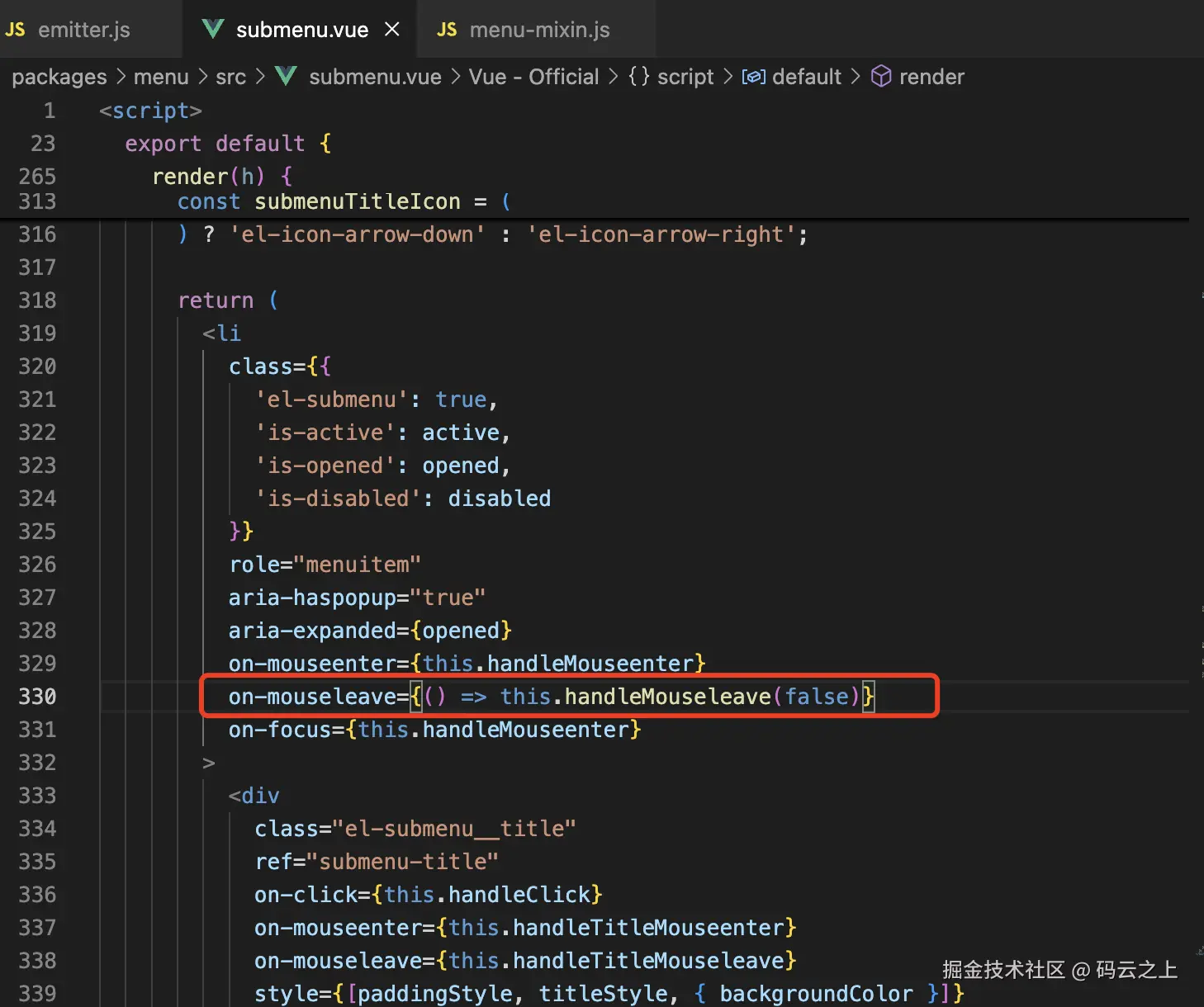Screen dimensions: 1204x1007
Task: Click sticky line 'render(h) {'
Action: tap(221, 176)
